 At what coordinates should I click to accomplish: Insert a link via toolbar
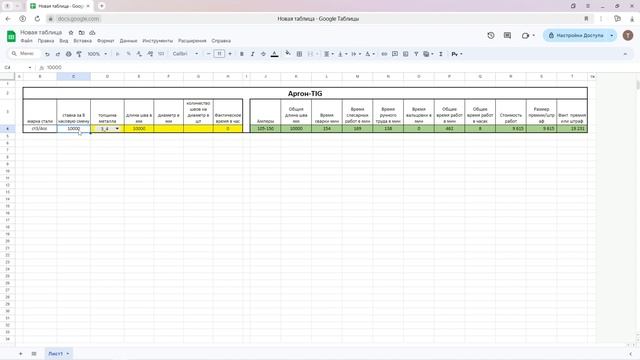tap(384, 54)
